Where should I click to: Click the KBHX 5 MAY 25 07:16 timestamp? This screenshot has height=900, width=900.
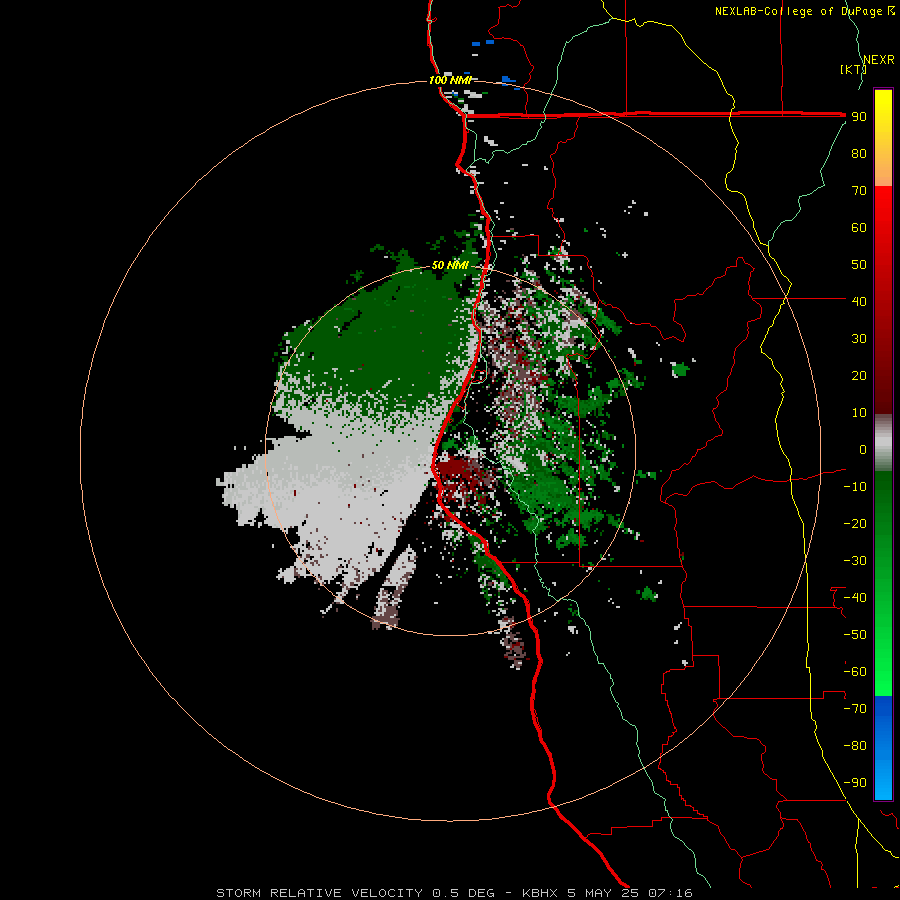tap(607, 893)
